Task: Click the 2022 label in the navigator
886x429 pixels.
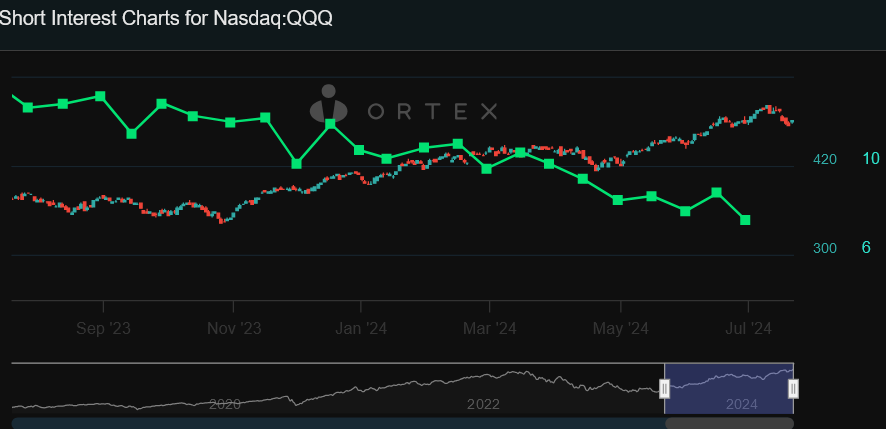Action: (x=484, y=405)
